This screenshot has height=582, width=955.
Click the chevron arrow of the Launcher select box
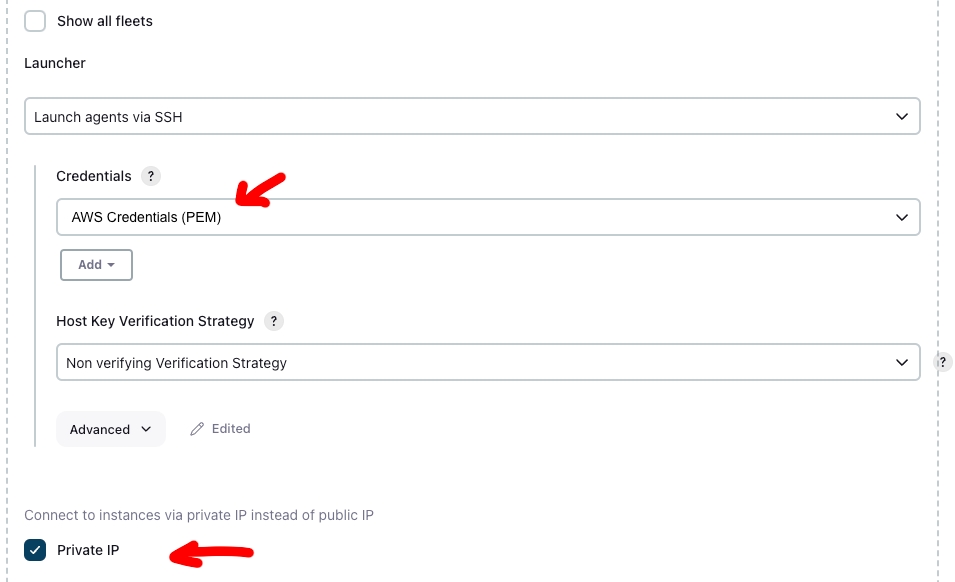901,117
